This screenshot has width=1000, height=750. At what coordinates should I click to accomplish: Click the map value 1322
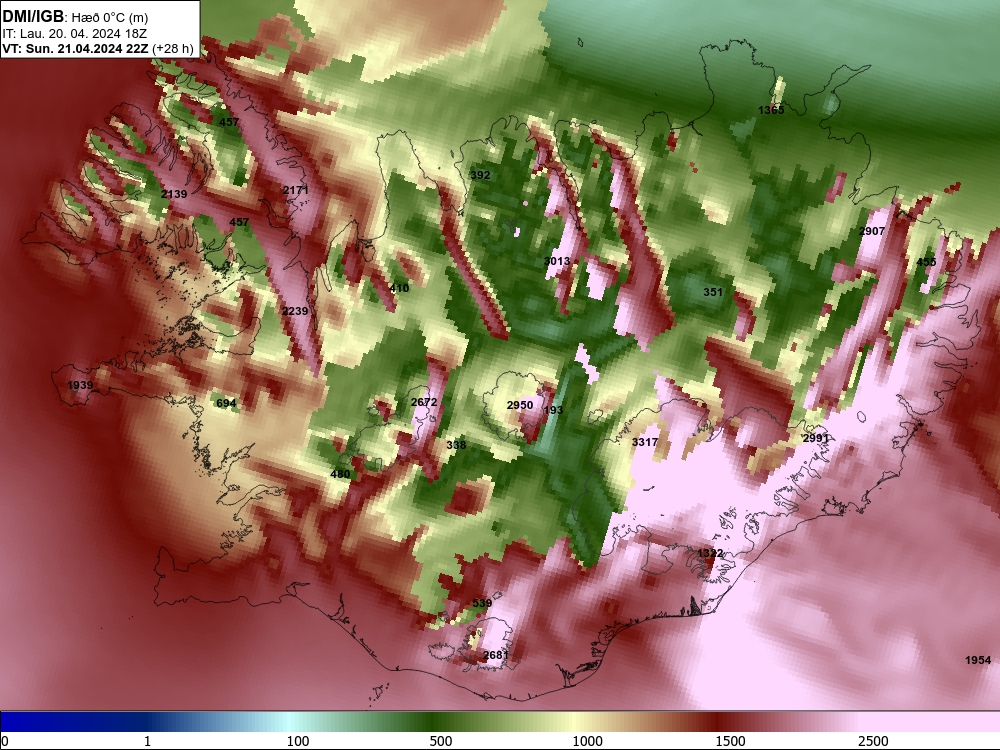click(710, 553)
